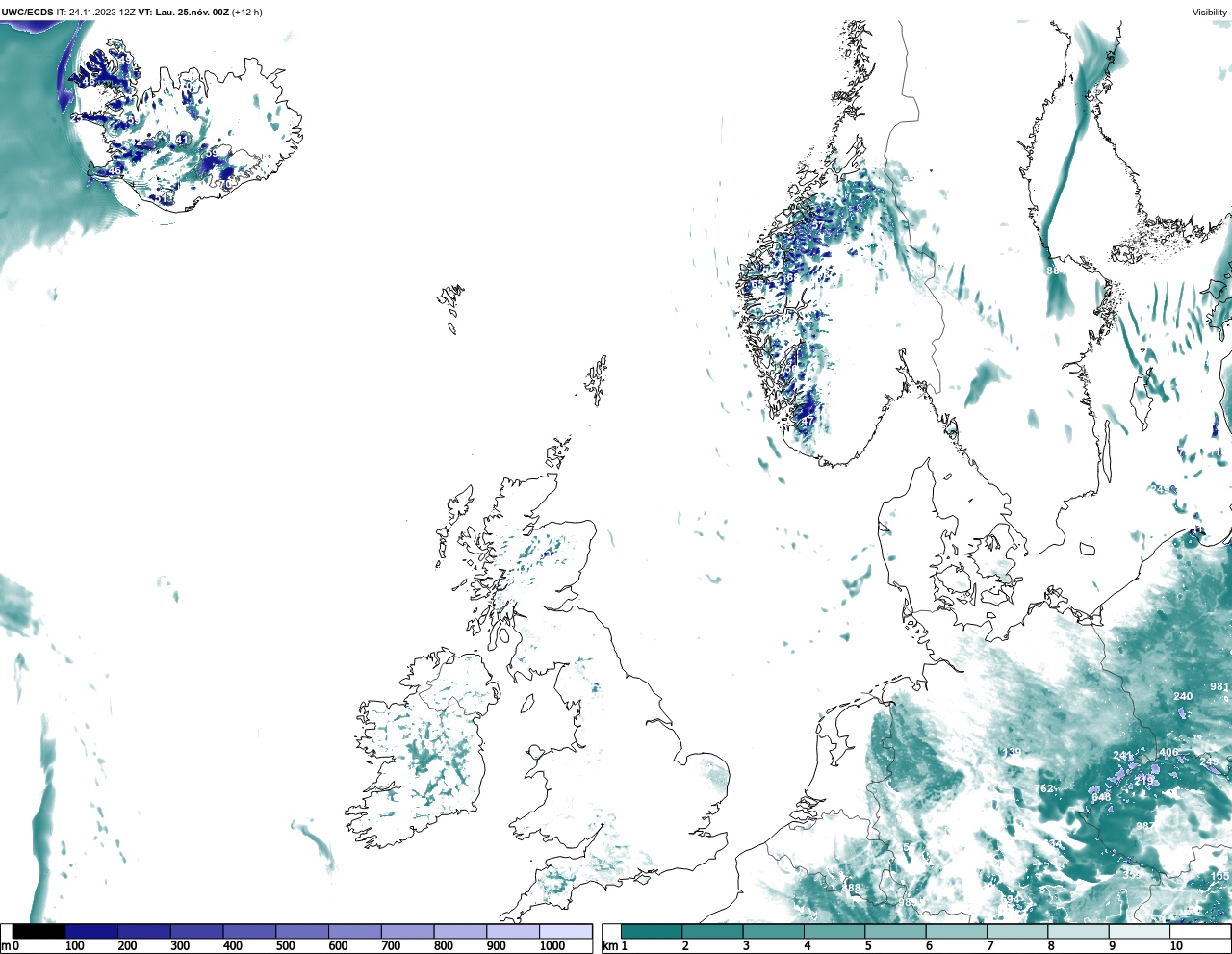Click the 7–8 km legend color segment
The width and height of the screenshot is (1232, 954).
[1017, 931]
